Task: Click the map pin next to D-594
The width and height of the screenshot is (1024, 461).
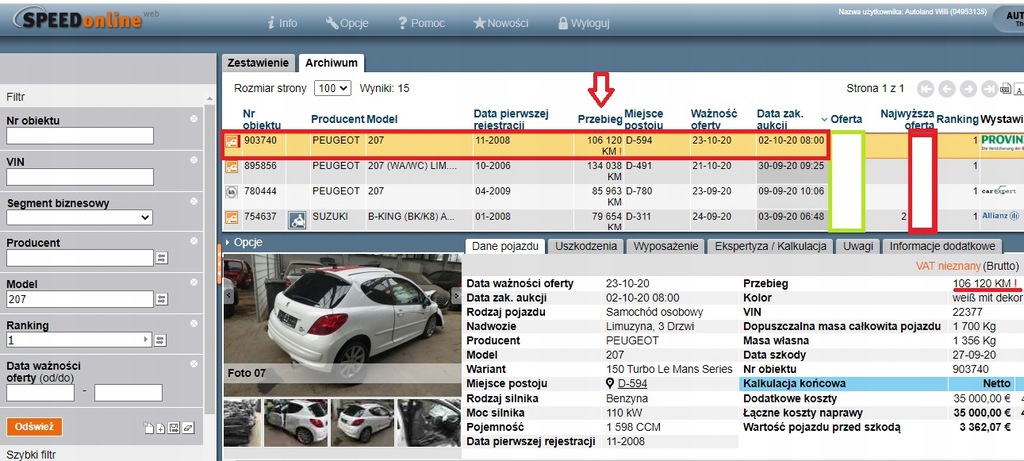Action: pos(609,384)
